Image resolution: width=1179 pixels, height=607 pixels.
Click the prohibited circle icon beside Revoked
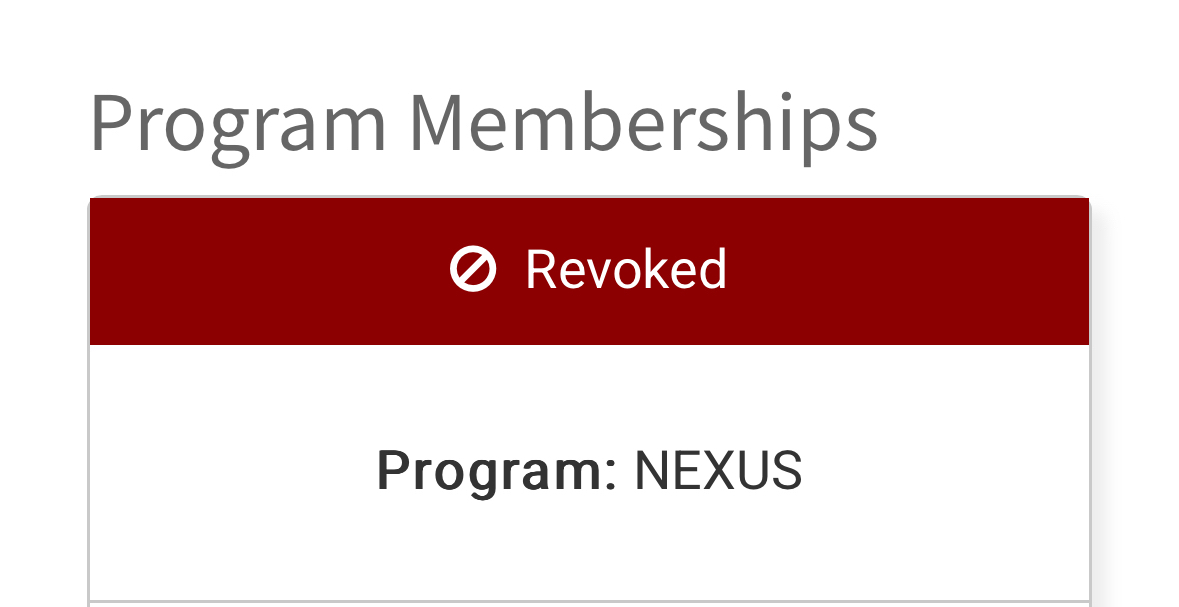[472, 270]
